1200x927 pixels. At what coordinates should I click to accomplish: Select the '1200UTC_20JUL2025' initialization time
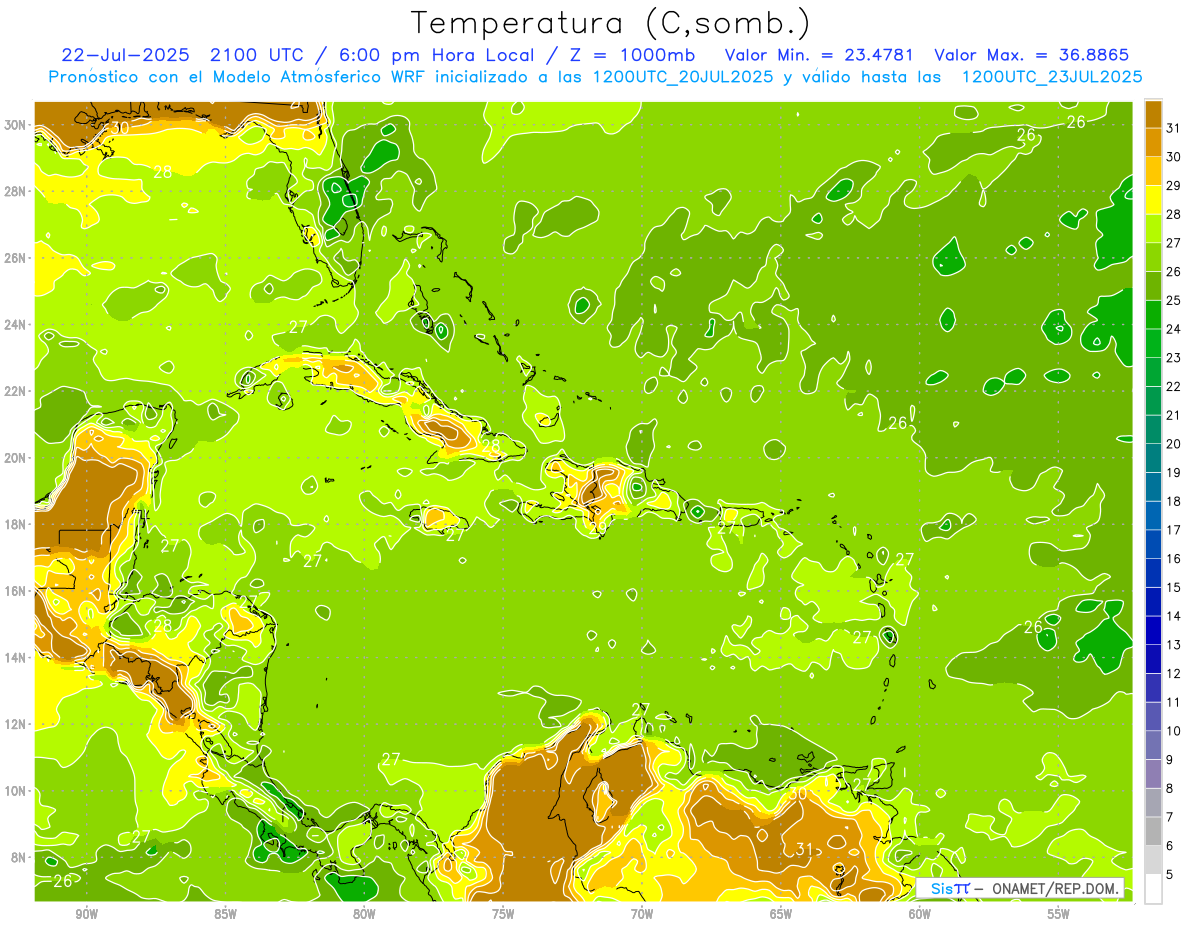(x=682, y=76)
